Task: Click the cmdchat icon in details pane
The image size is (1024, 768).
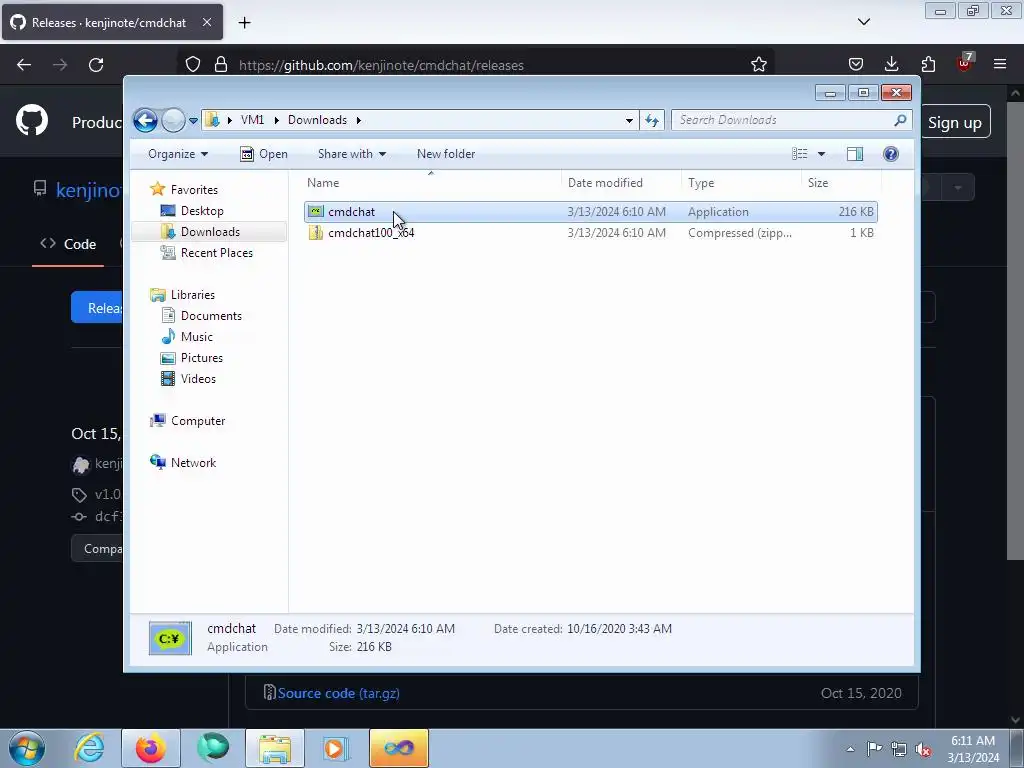Action: 170,638
